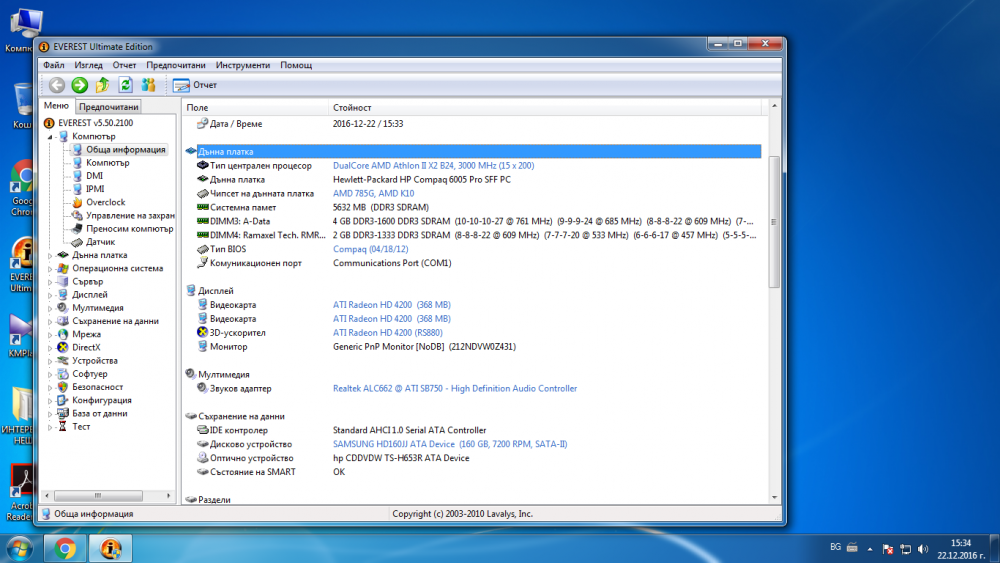Open the Инструменти menu
Screen dimensions: 1000x563
tap(242, 65)
